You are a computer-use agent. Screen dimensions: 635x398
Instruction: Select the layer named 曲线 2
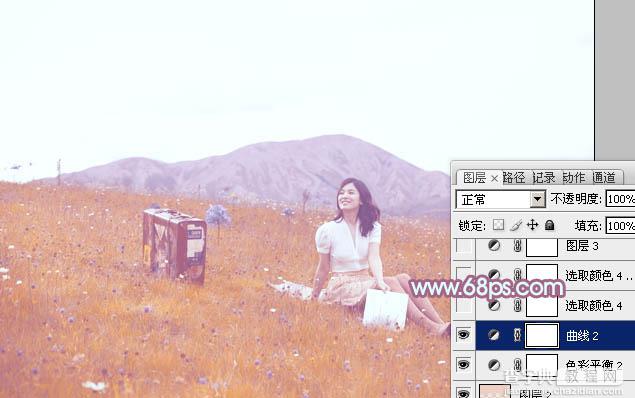[582, 335]
